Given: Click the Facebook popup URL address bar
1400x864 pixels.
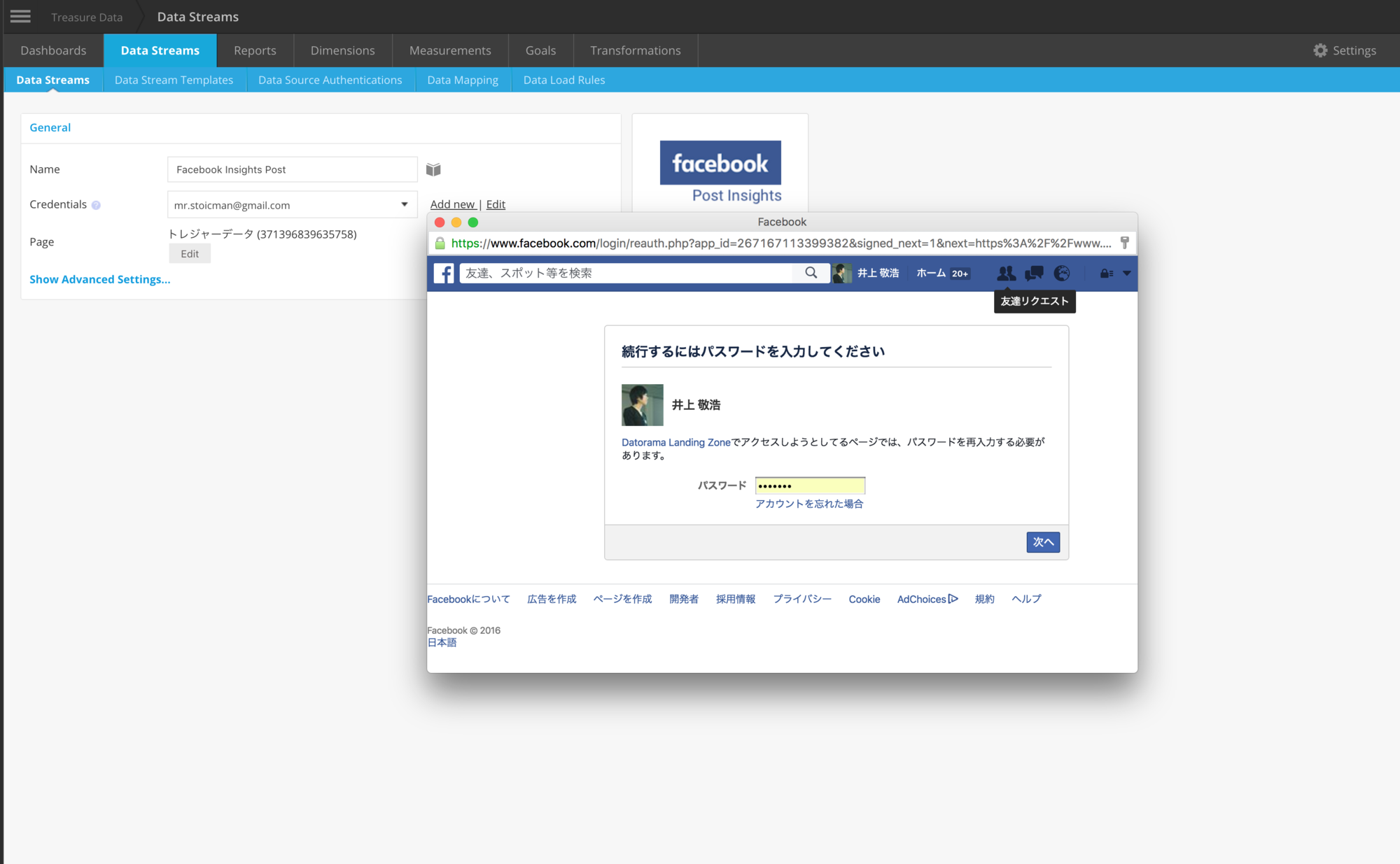Looking at the screenshot, I should click(x=781, y=243).
